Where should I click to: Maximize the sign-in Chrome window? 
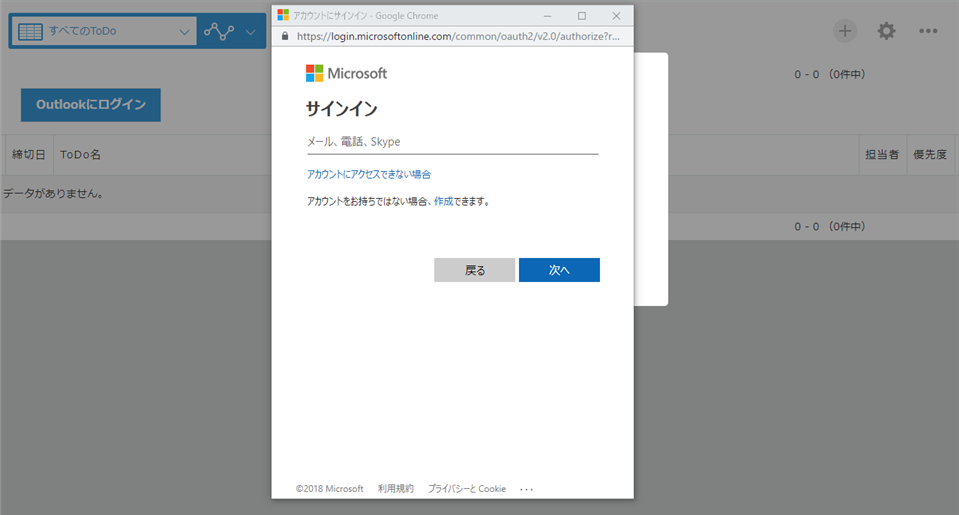point(582,16)
